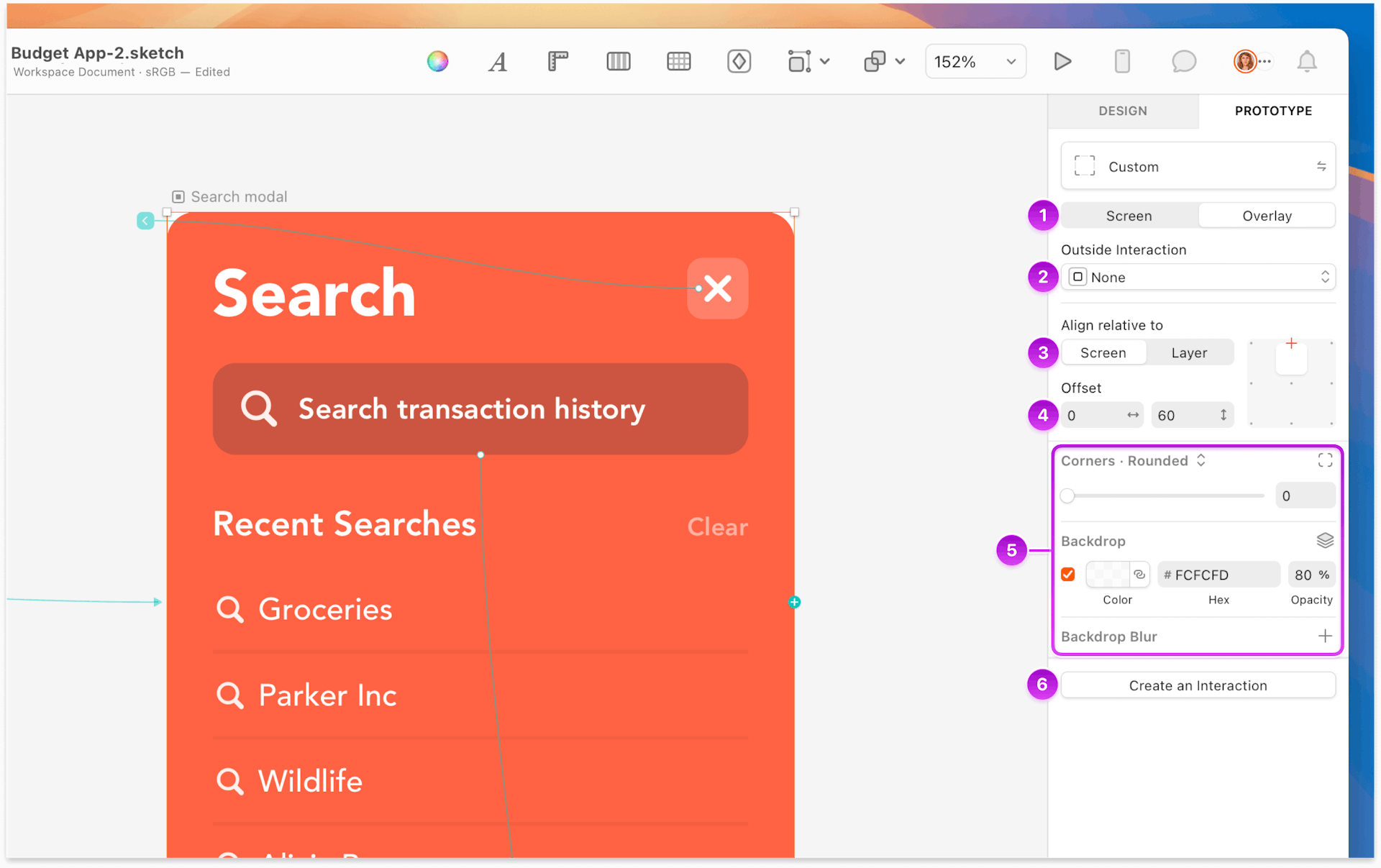Select the Overlay artboard type
Image resolution: width=1381 pixels, height=868 pixels.
coord(1267,216)
